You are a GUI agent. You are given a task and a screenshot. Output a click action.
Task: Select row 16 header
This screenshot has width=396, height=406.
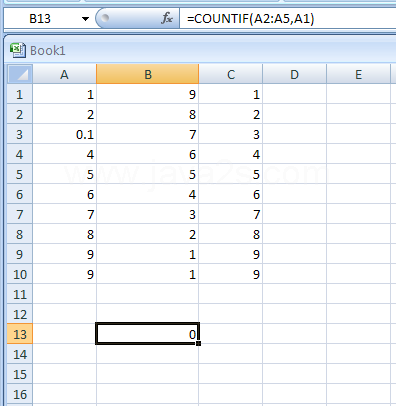point(20,394)
